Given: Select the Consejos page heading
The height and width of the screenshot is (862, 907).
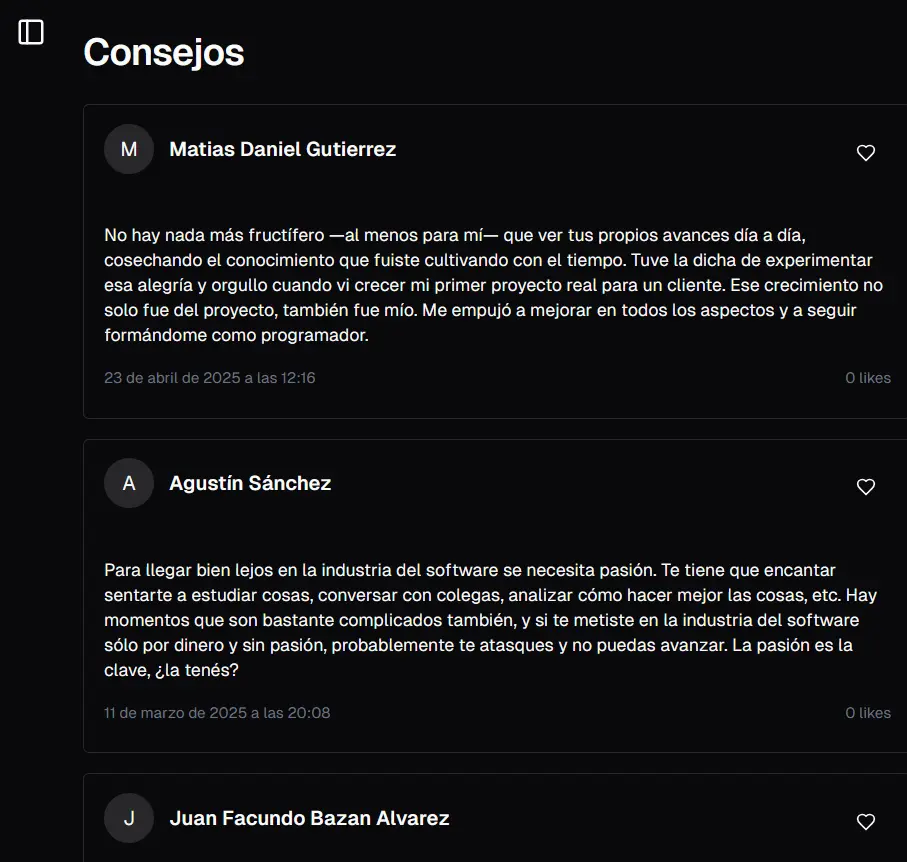Looking at the screenshot, I should [163, 53].
